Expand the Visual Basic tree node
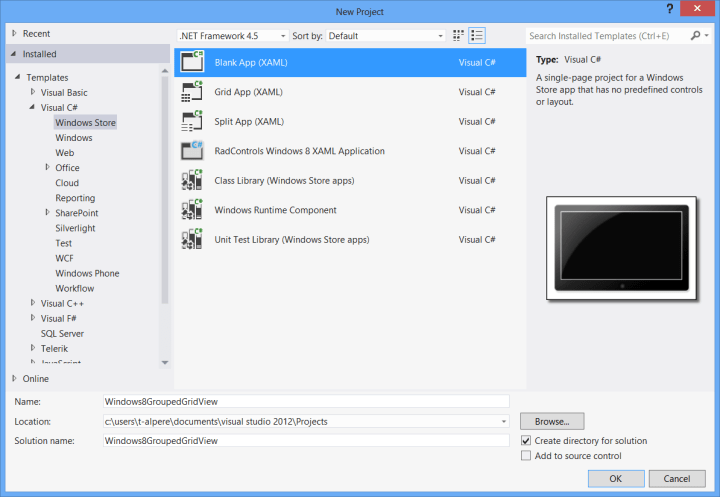Screen dimensions: 720x497 click(33, 92)
